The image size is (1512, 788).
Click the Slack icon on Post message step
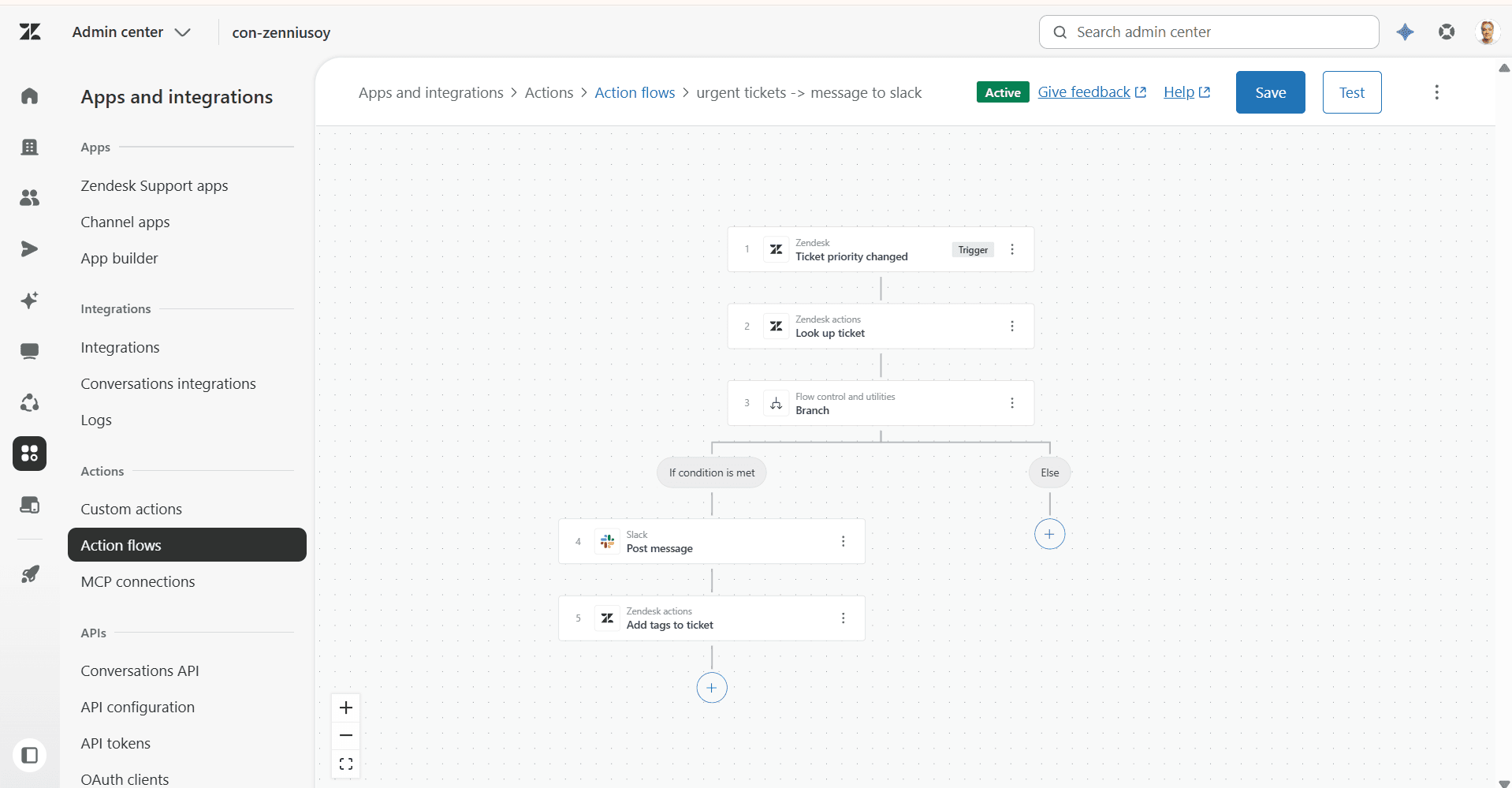pyautogui.click(x=607, y=541)
